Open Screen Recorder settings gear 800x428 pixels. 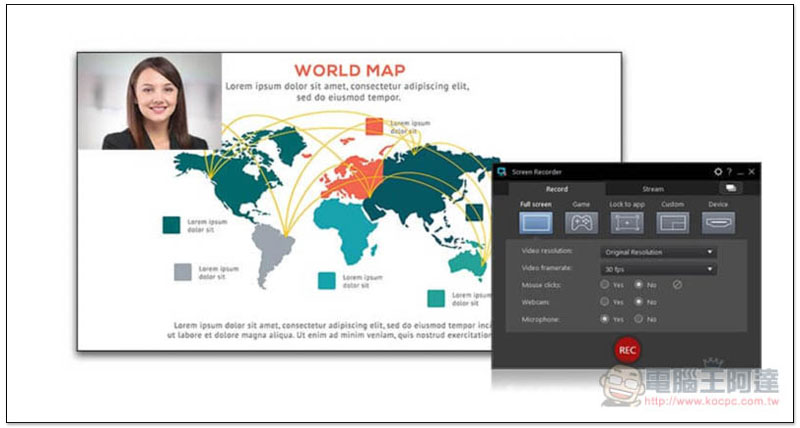717,172
